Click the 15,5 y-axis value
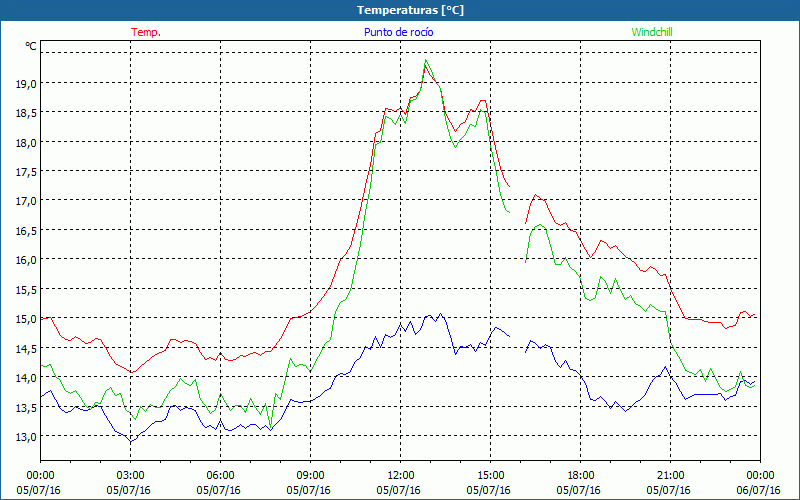Image resolution: width=800 pixels, height=500 pixels. tap(26, 289)
